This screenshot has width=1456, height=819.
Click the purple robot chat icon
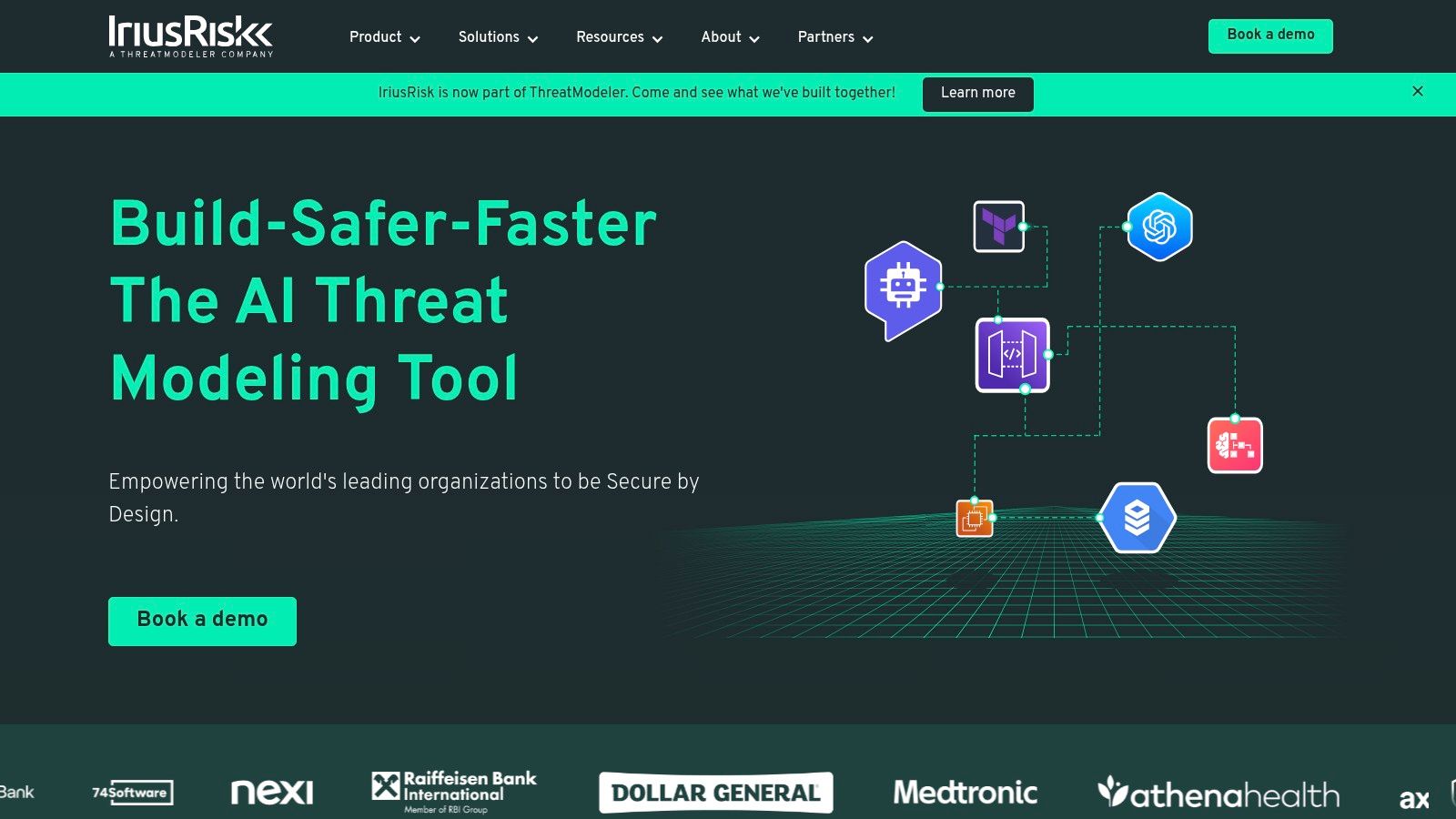(x=903, y=290)
